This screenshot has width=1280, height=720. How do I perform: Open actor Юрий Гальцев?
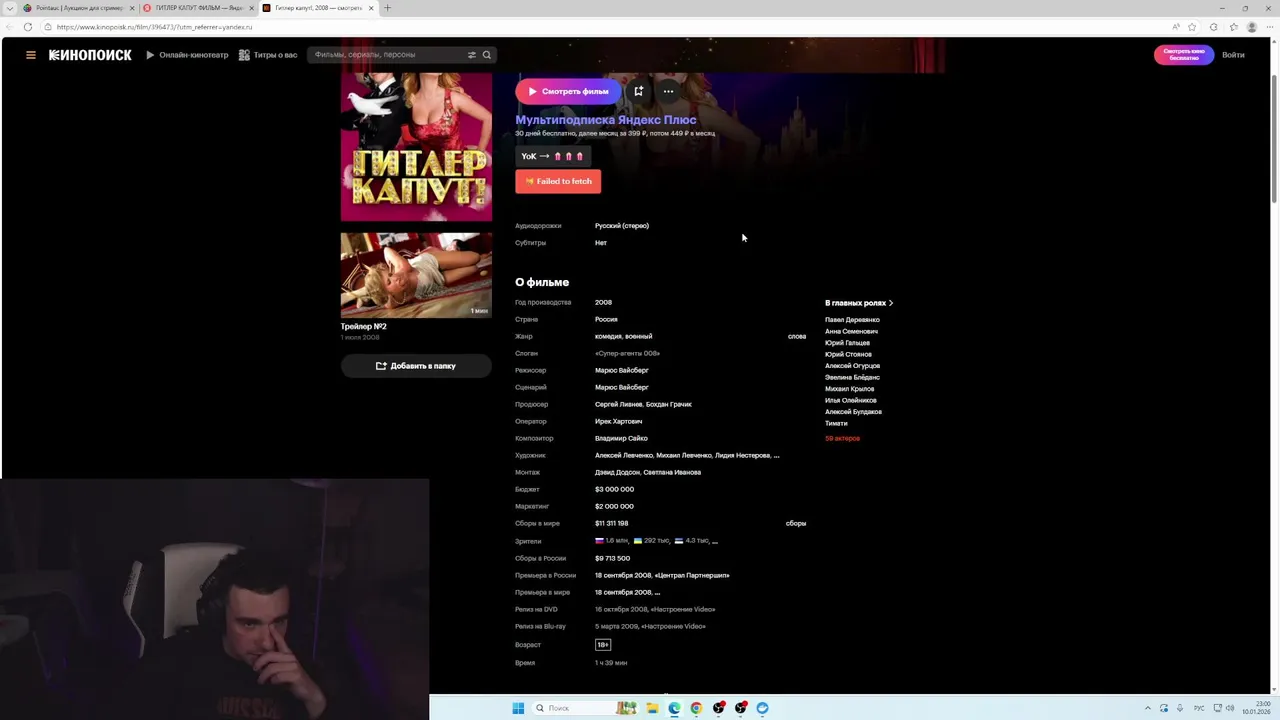point(847,343)
